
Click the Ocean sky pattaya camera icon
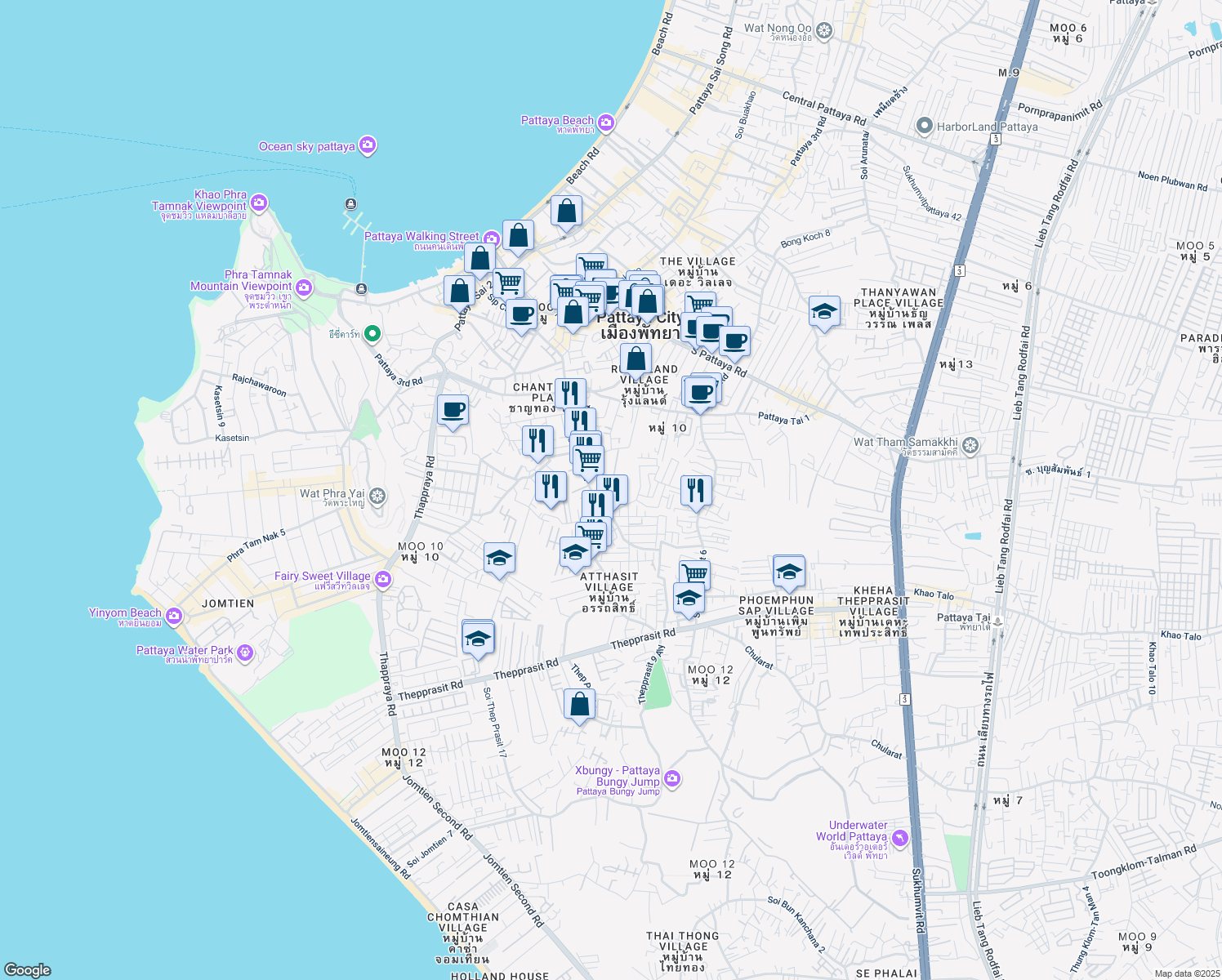368,146
